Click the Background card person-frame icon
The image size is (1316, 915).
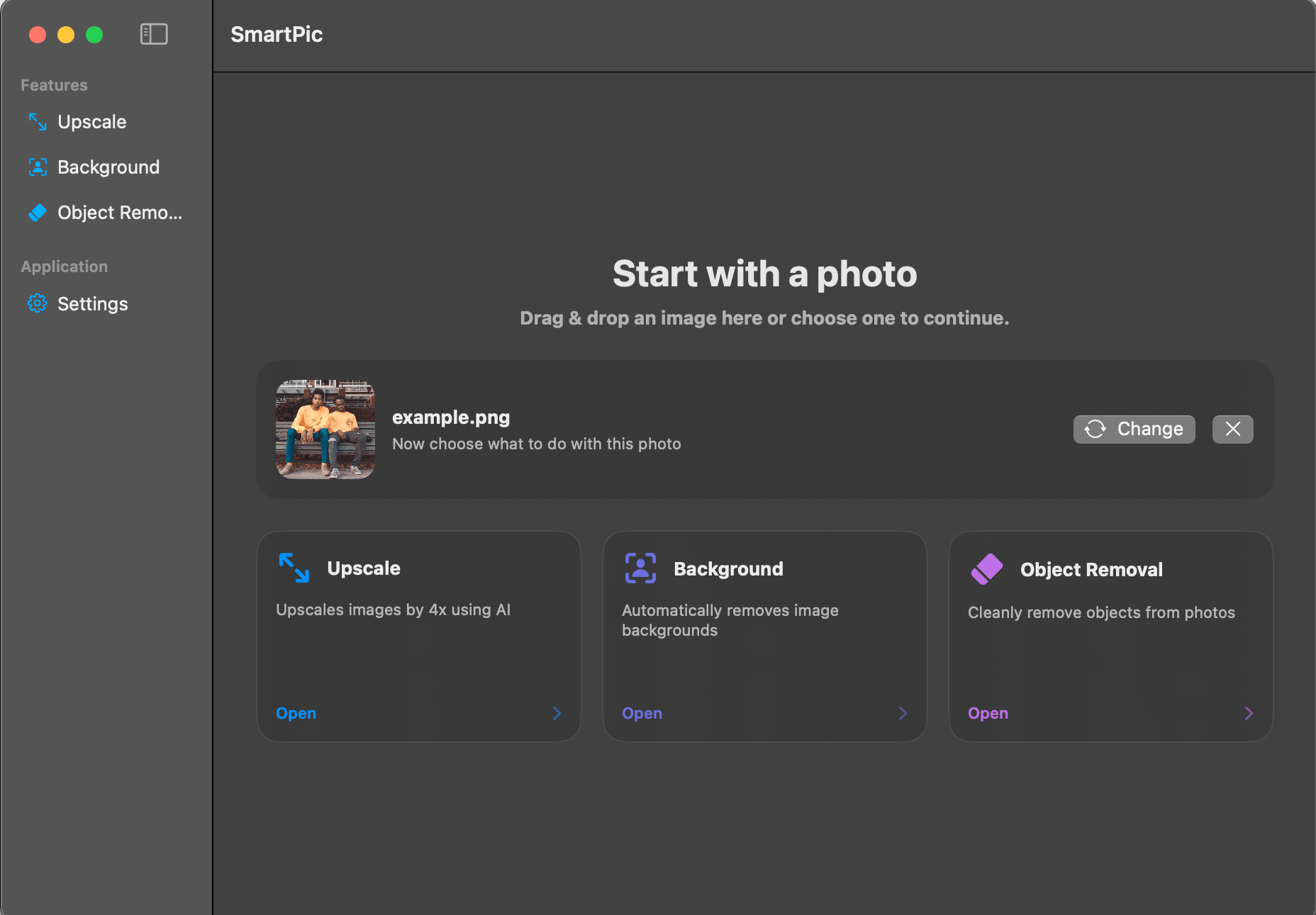tap(640, 568)
